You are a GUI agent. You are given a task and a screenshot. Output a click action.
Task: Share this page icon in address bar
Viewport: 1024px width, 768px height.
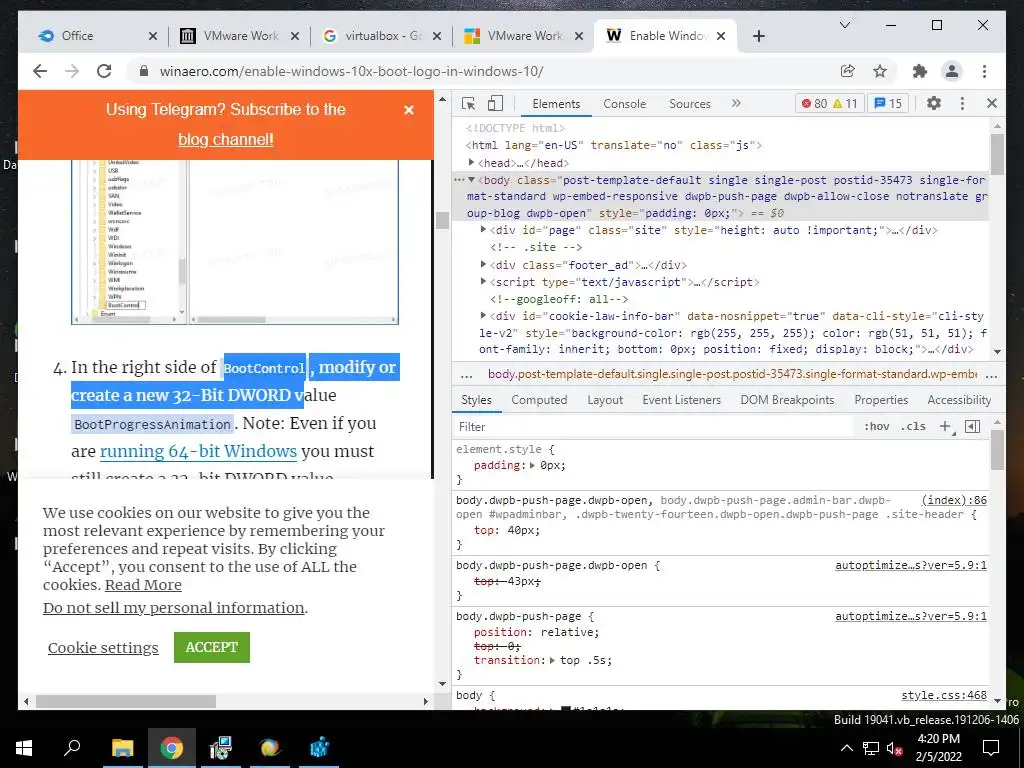[848, 71]
